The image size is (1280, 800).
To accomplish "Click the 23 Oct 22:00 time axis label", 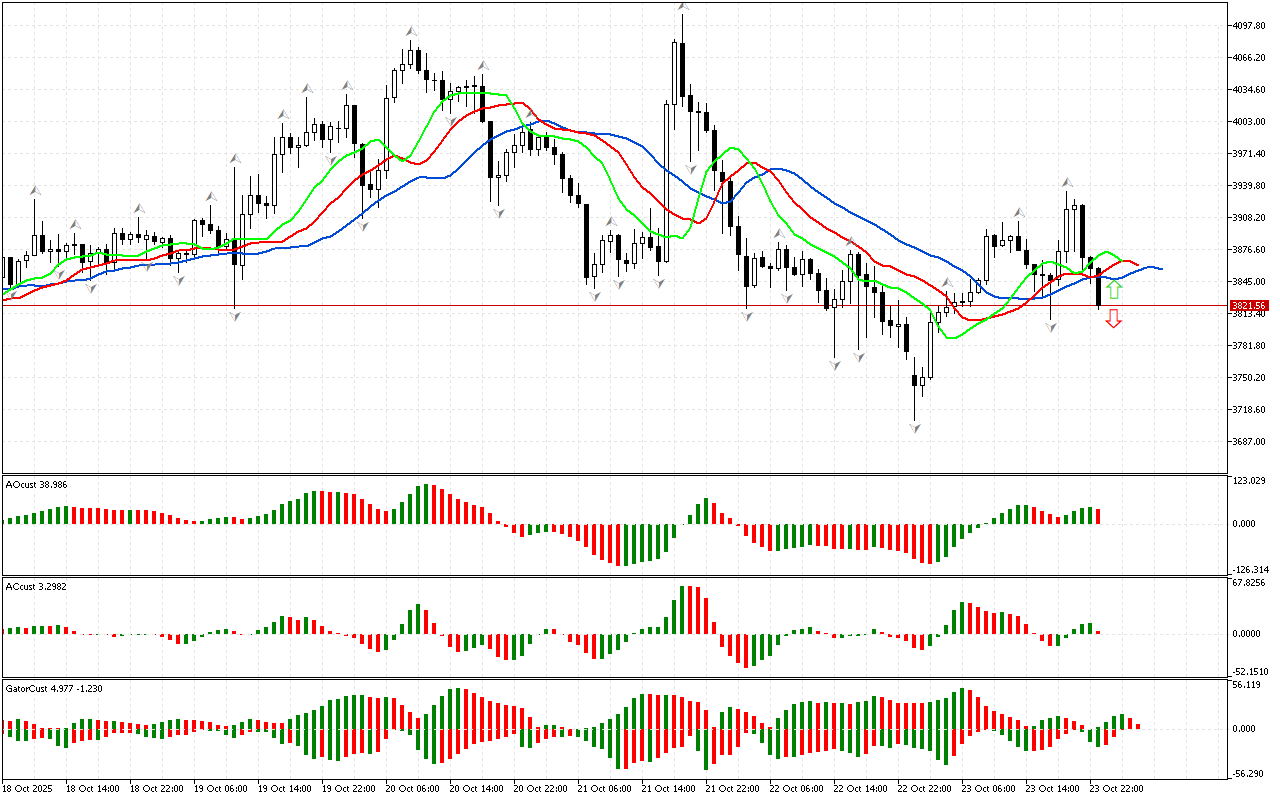I will tap(1116, 789).
